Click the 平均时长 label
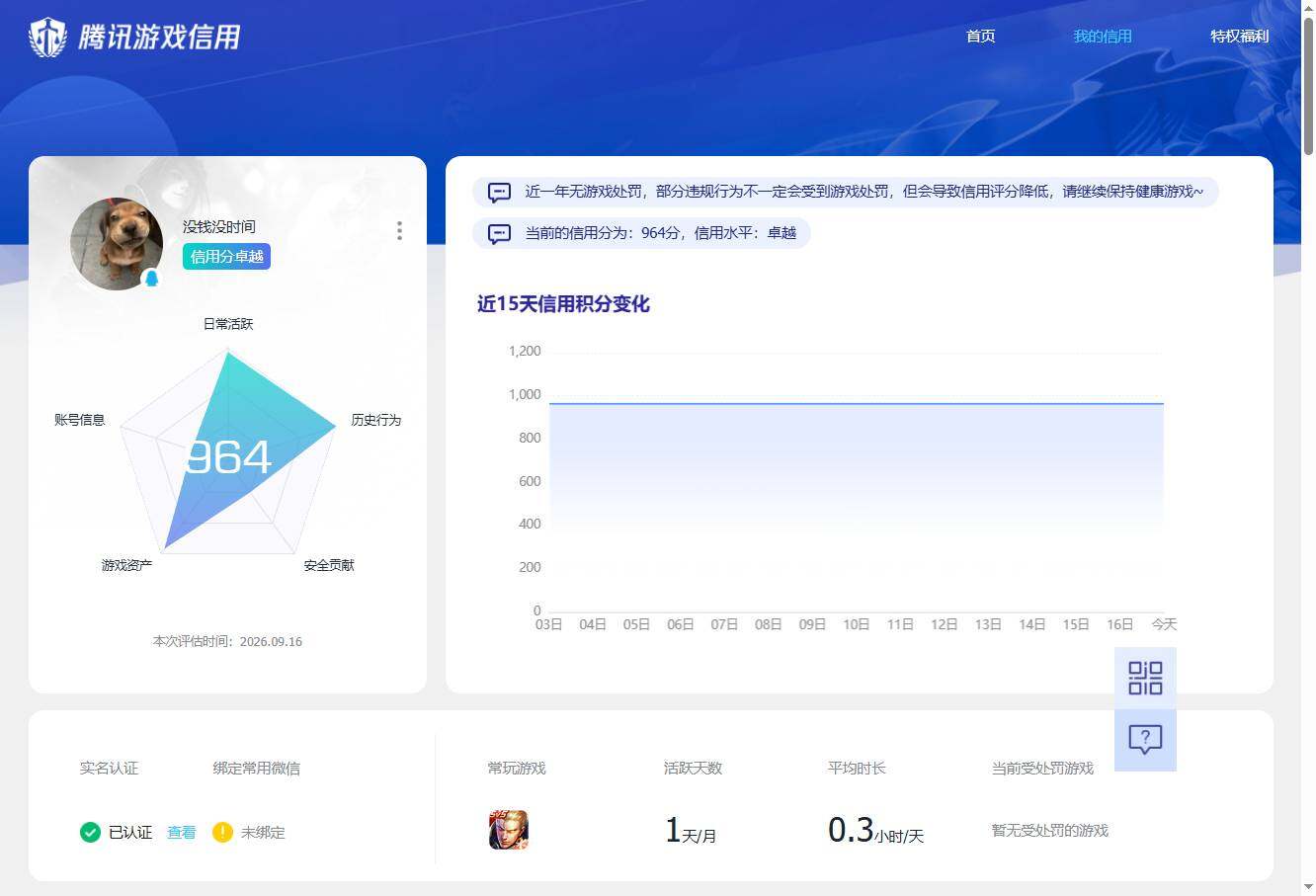Viewport: 1316px width, 896px height. [857, 768]
